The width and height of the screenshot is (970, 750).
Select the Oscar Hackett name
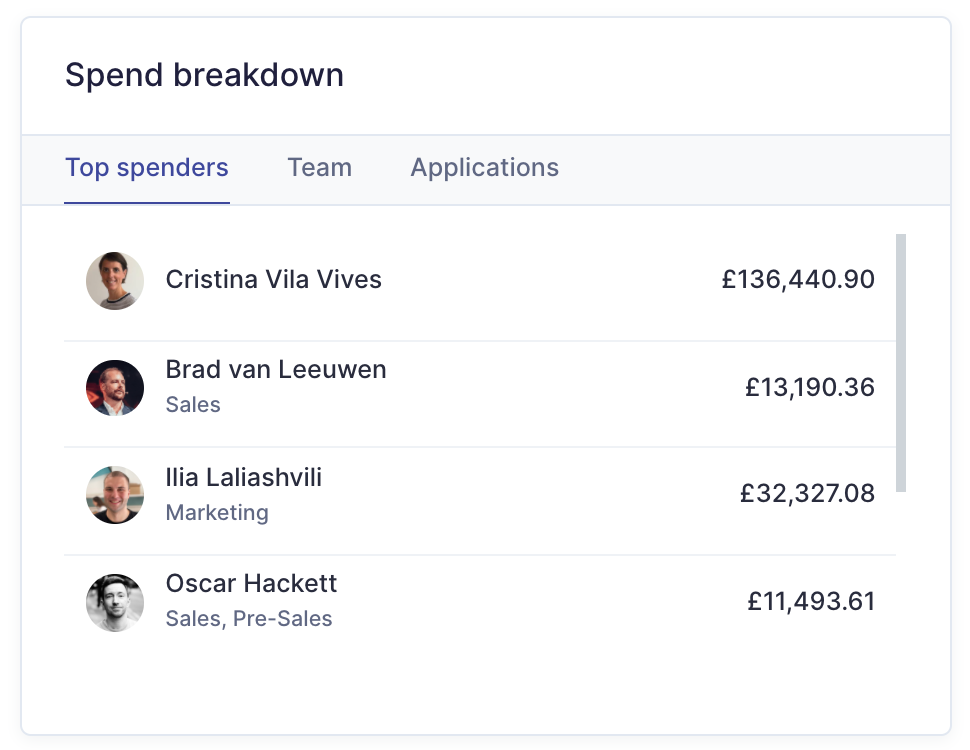[251, 584]
